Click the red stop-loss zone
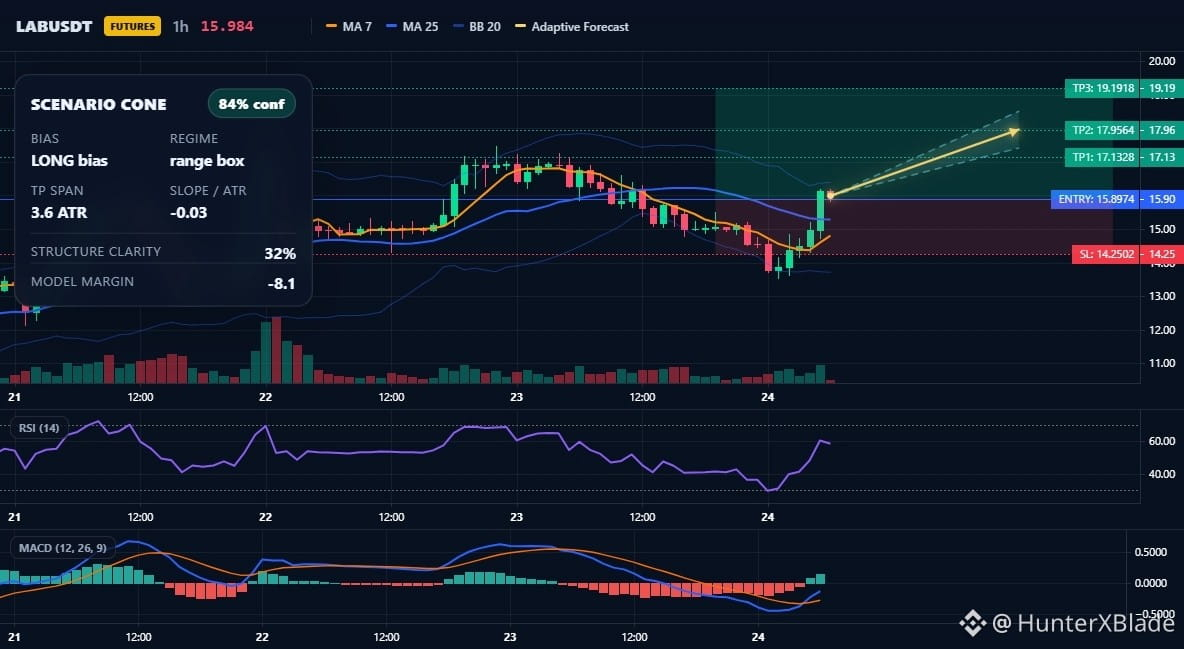Image resolution: width=1184 pixels, height=649 pixels. [x=914, y=227]
